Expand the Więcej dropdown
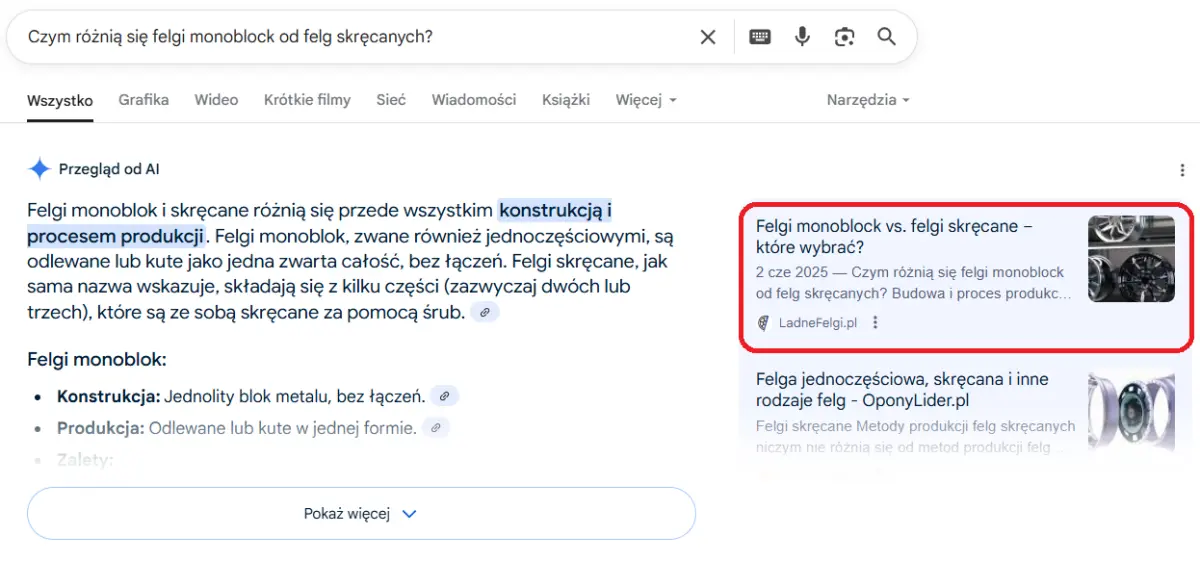1200x561 pixels. click(x=646, y=100)
